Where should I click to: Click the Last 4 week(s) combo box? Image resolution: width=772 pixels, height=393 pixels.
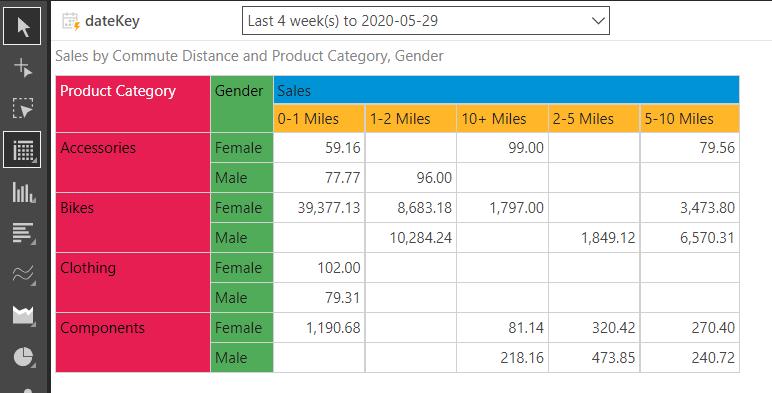(x=426, y=21)
